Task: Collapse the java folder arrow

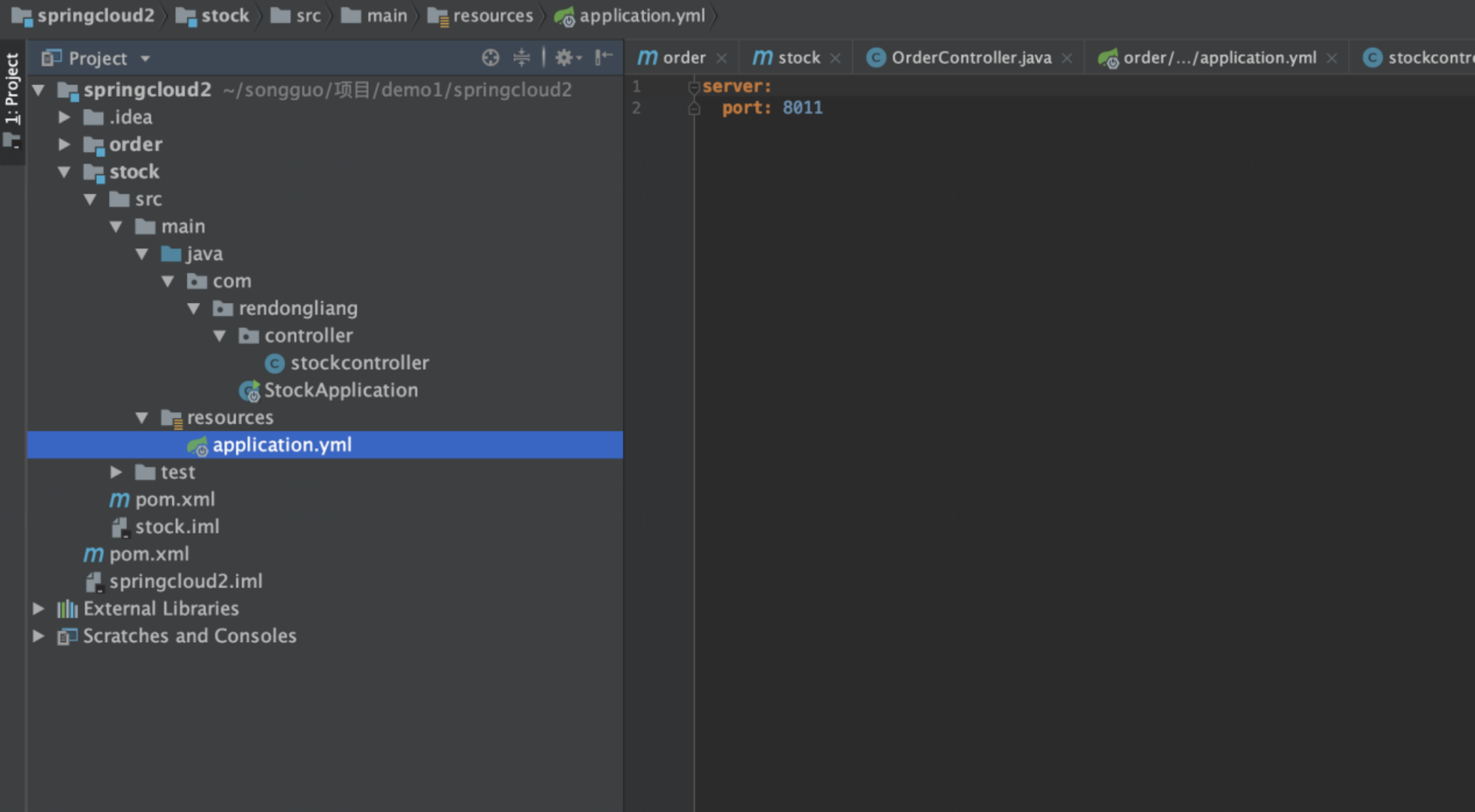Action: click(142, 253)
